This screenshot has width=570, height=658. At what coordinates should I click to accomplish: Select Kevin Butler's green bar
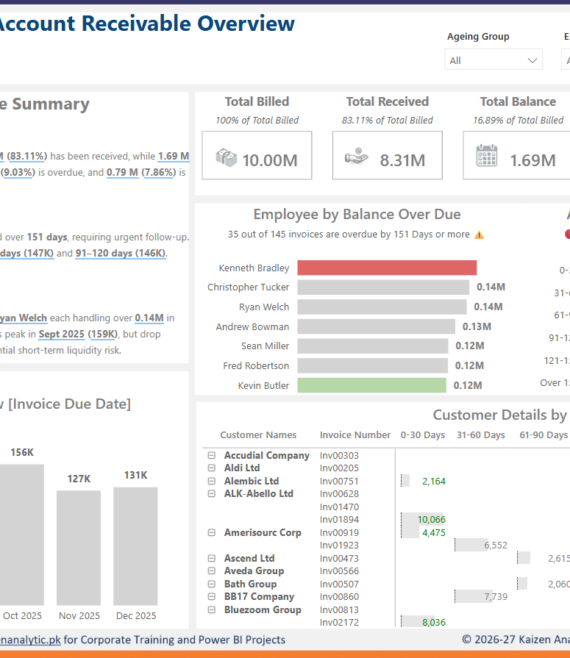tap(372, 385)
